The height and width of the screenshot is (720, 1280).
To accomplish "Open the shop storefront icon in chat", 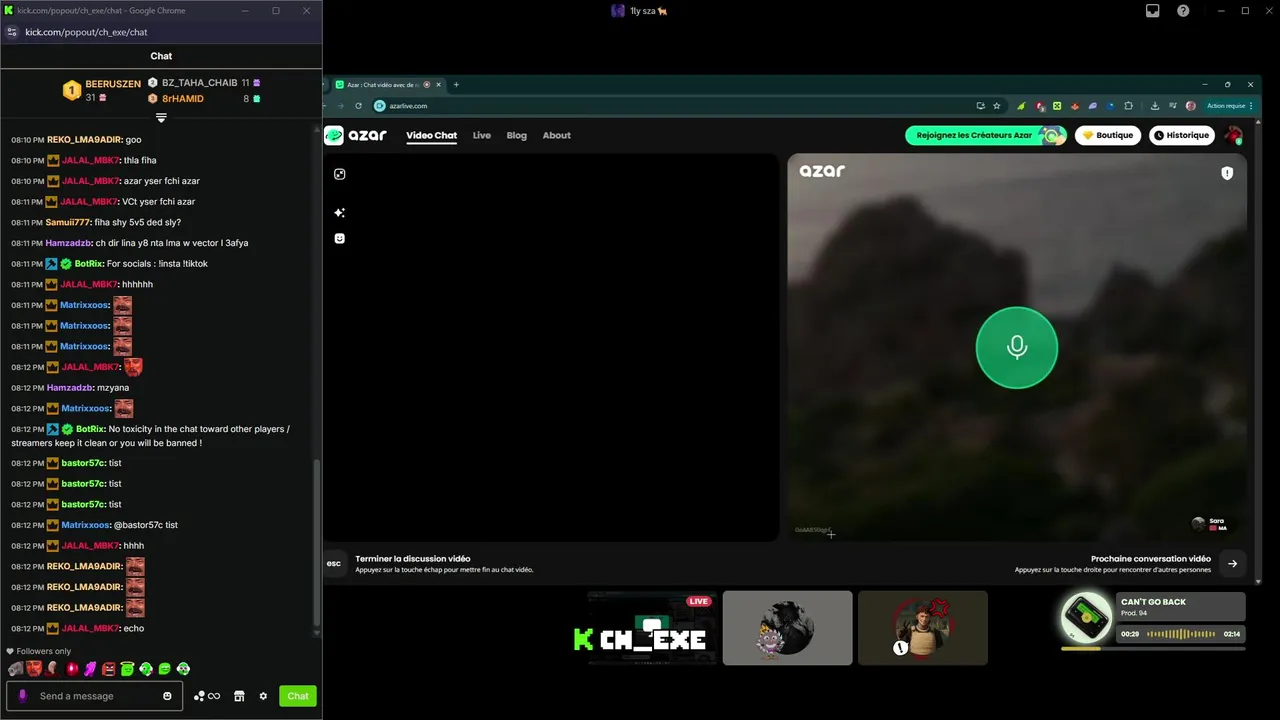I will [239, 696].
